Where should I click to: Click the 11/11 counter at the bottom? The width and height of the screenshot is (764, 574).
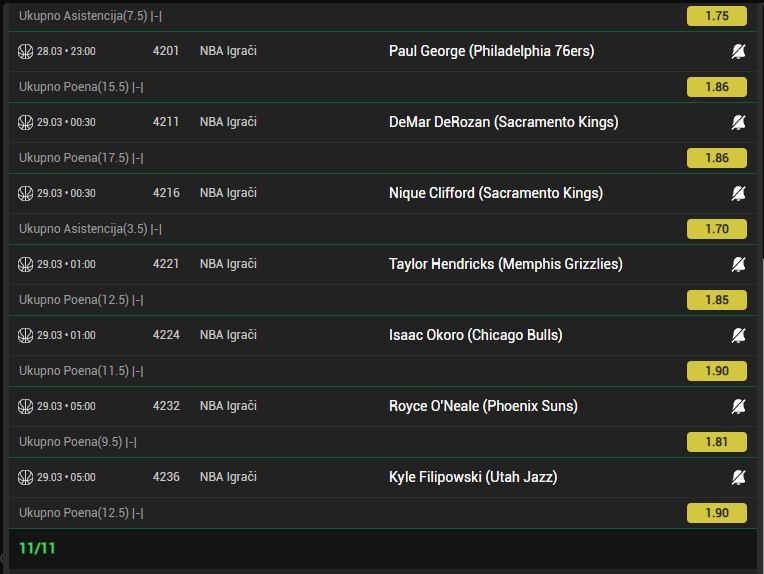tap(37, 548)
